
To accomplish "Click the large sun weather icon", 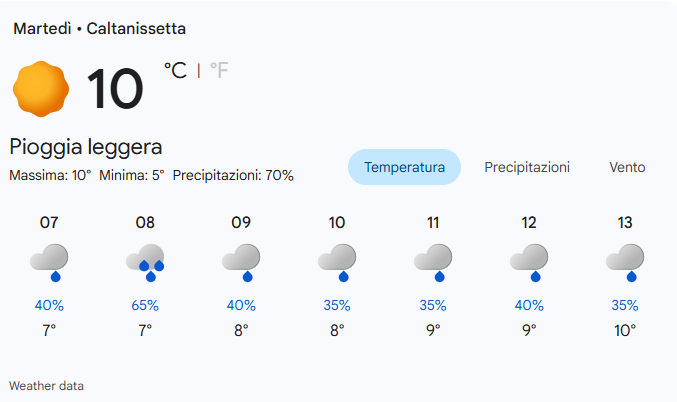I will tap(41, 88).
